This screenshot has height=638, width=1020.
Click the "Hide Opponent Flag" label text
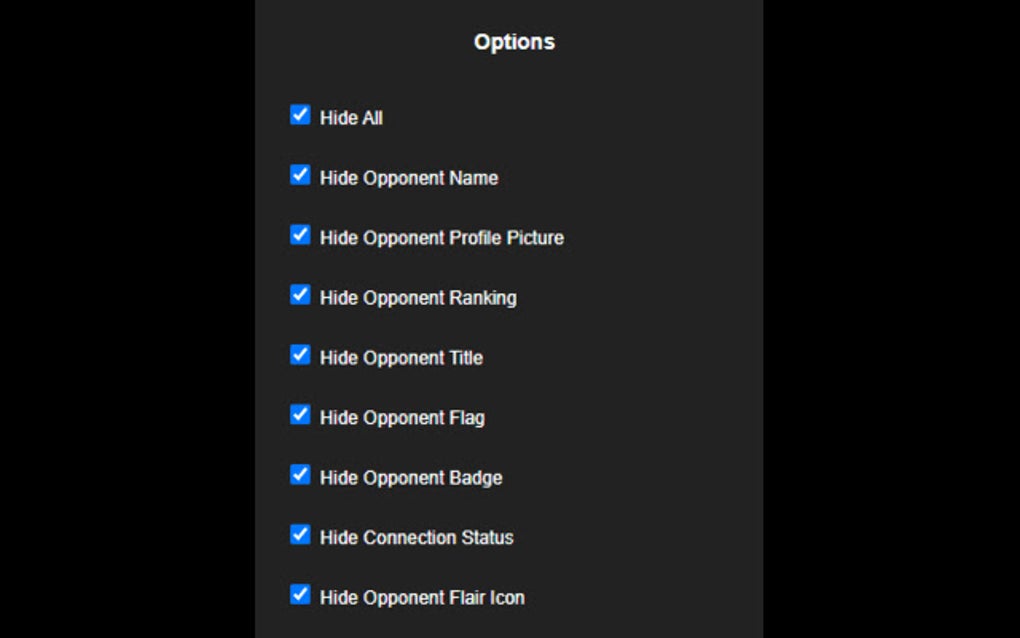pyautogui.click(x=402, y=418)
